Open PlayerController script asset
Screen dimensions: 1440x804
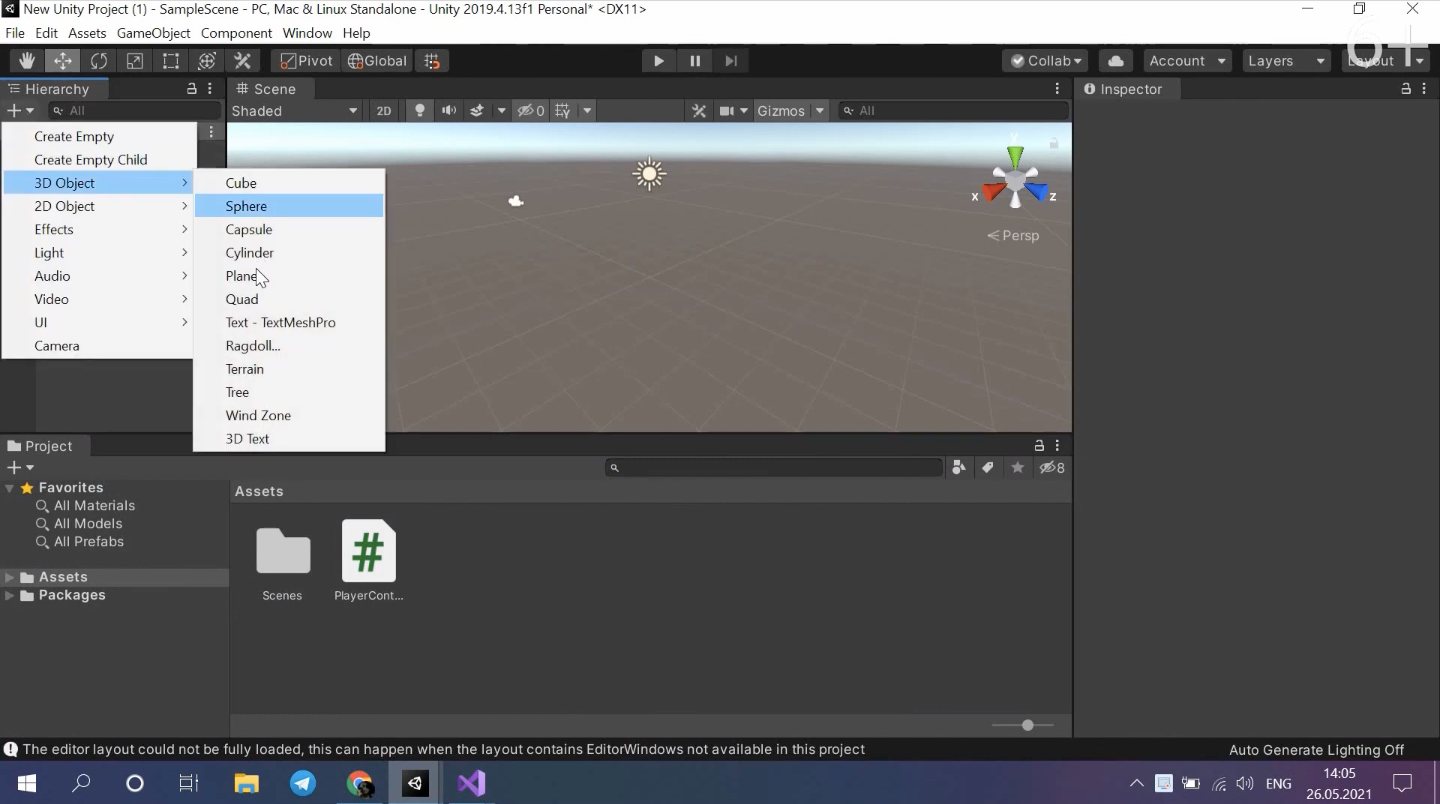368,552
